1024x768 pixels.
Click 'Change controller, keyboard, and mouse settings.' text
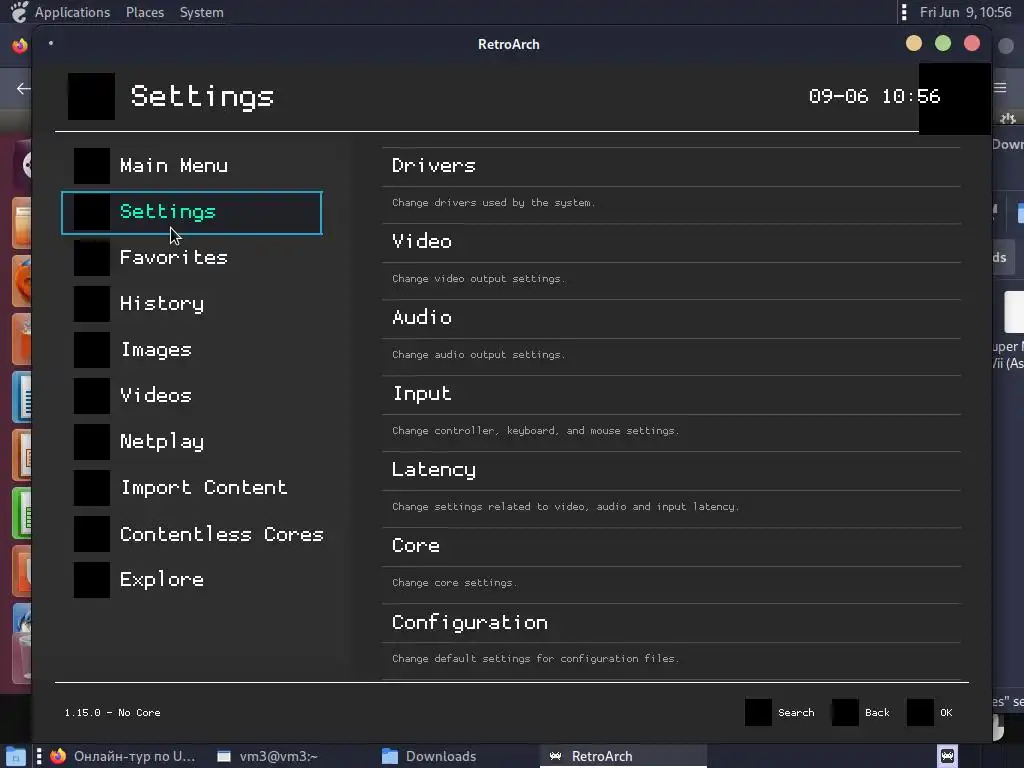click(x=536, y=431)
